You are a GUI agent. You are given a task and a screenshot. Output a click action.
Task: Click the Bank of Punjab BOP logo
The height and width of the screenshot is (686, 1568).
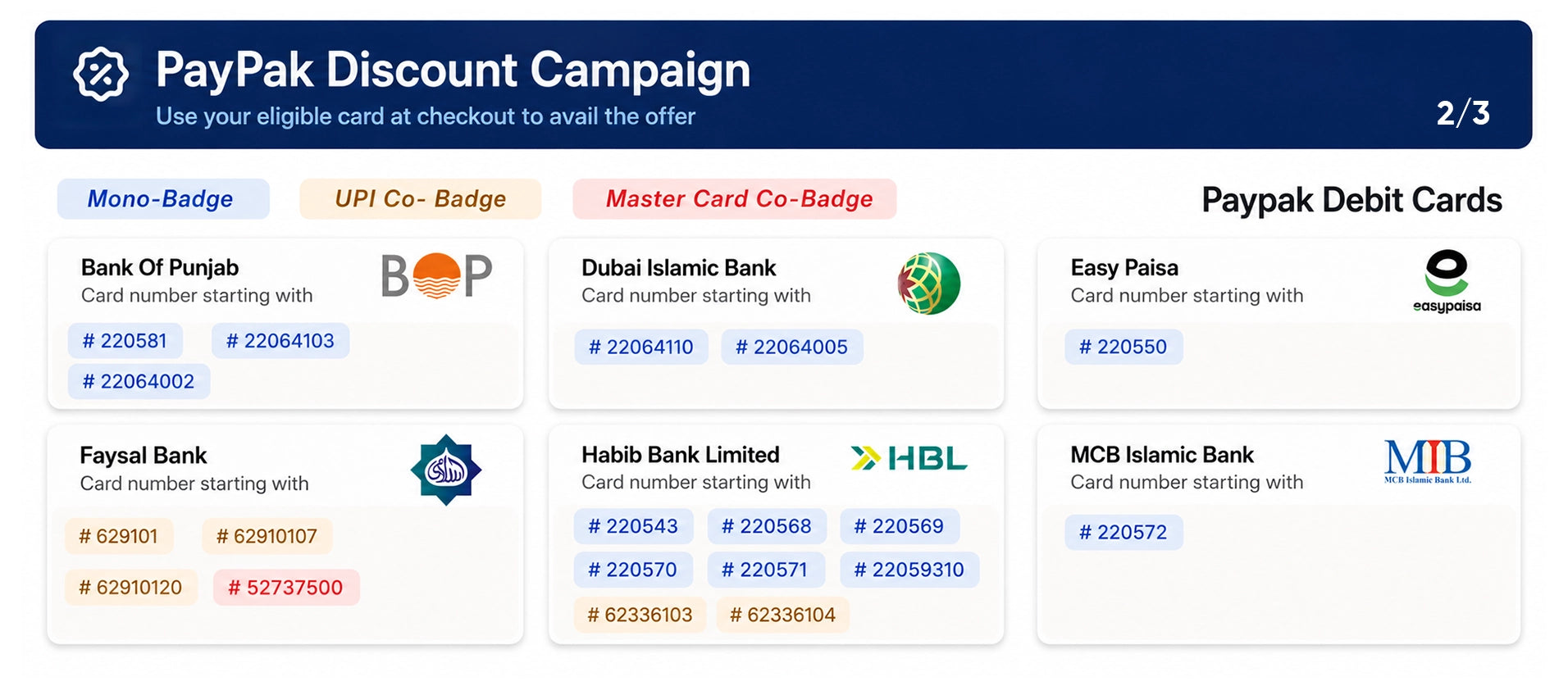pos(436,275)
